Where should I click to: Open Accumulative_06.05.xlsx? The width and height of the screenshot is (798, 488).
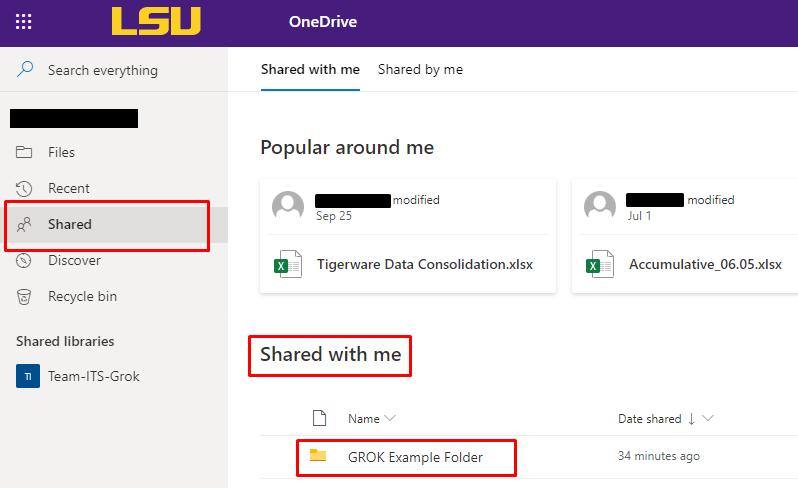pos(705,265)
